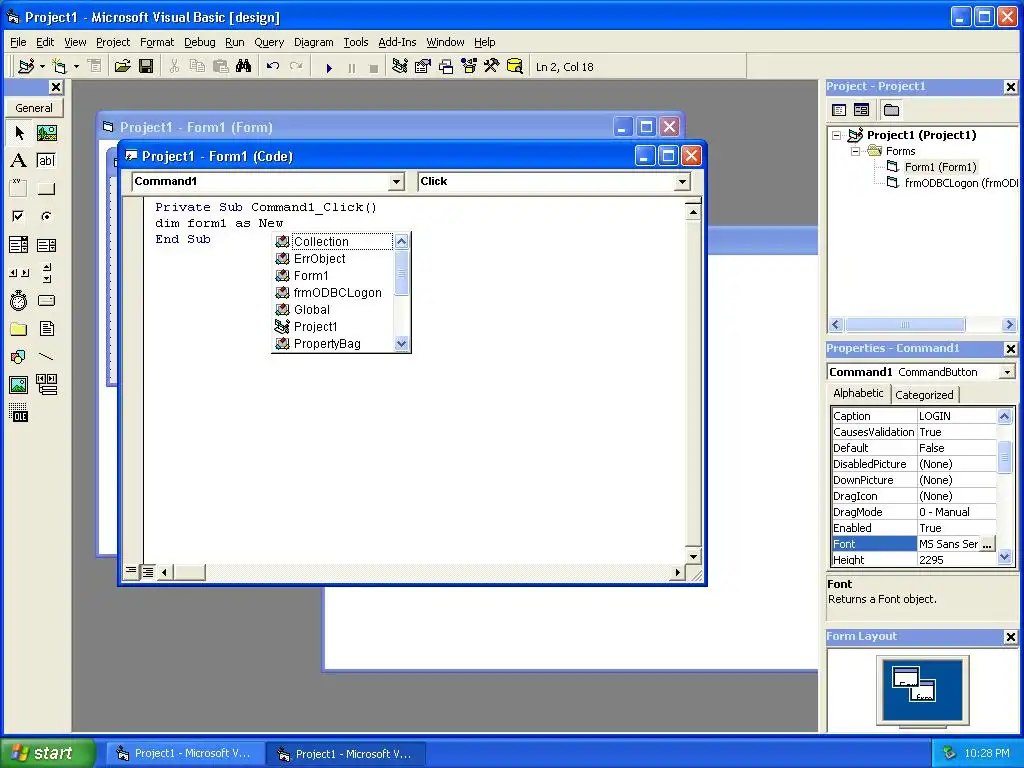Collapse the Project1 tree node
The width and height of the screenshot is (1024, 768).
[x=837, y=135]
